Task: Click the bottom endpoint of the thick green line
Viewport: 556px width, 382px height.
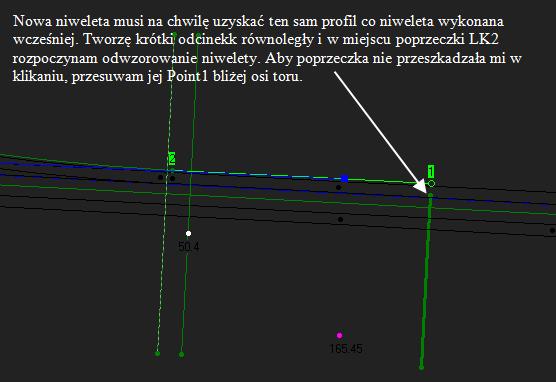Action: pyautogui.click(x=421, y=367)
